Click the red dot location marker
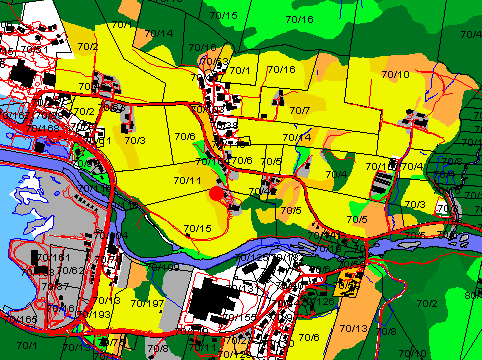The image size is (482, 360). tap(217, 193)
